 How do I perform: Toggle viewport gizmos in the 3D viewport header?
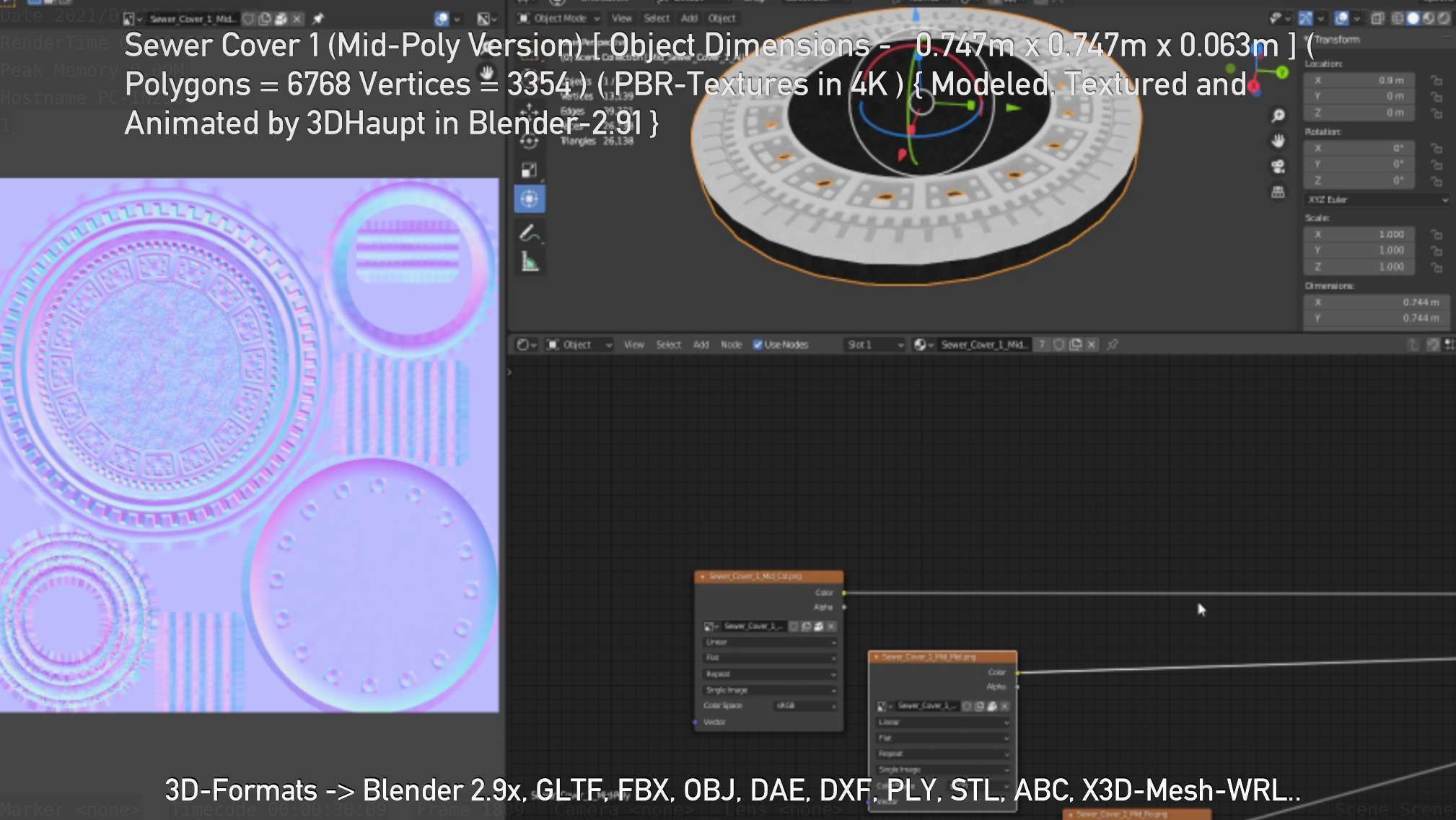click(x=1305, y=18)
